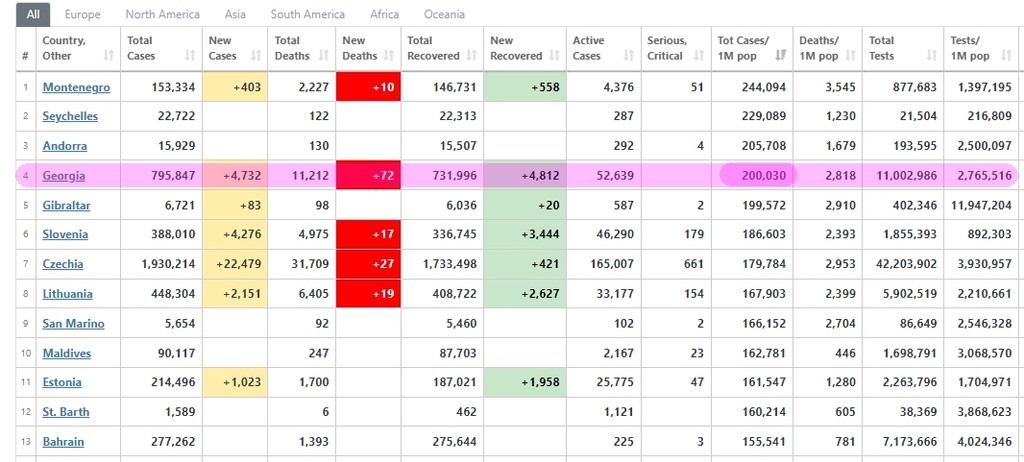Image resolution: width=1024 pixels, height=462 pixels.
Task: Click the Country, Other column header
Action: click(64, 48)
